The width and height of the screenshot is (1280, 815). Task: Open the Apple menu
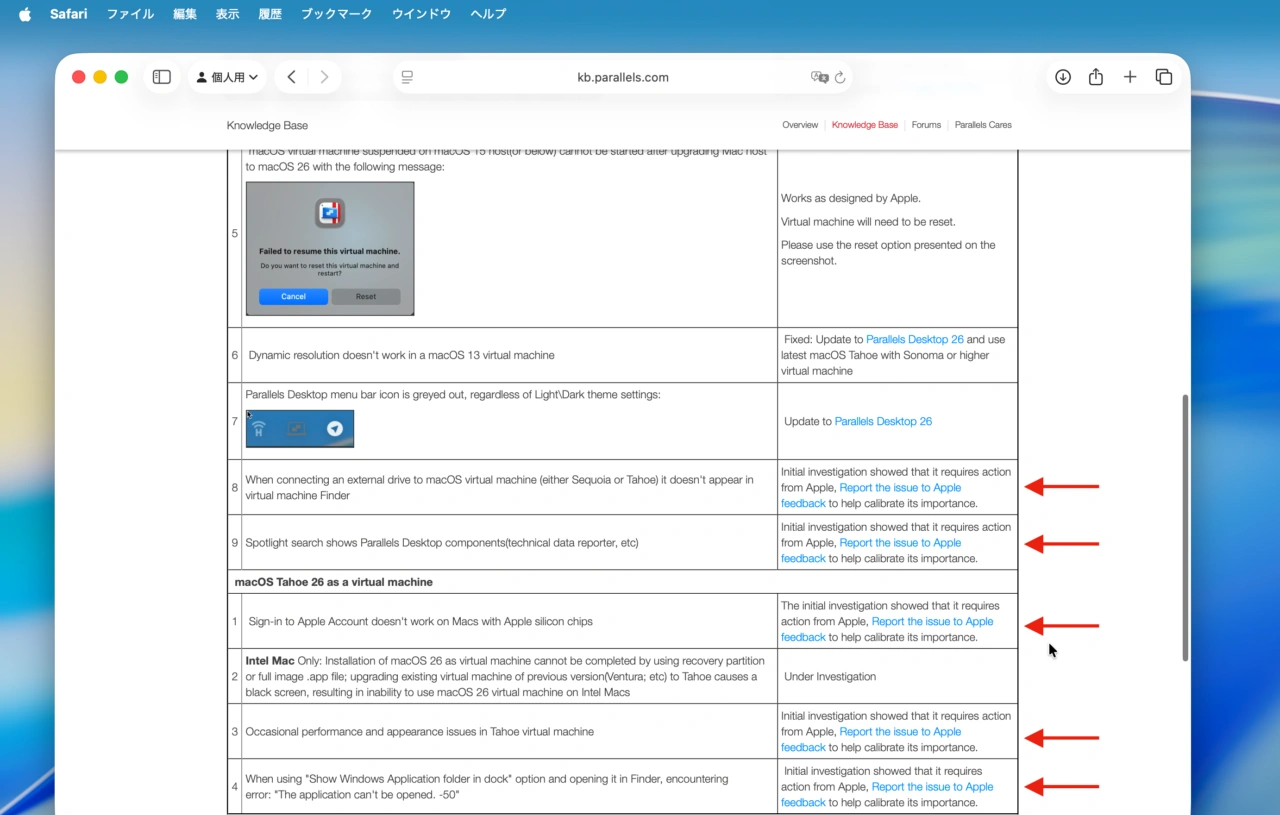tap(23, 13)
